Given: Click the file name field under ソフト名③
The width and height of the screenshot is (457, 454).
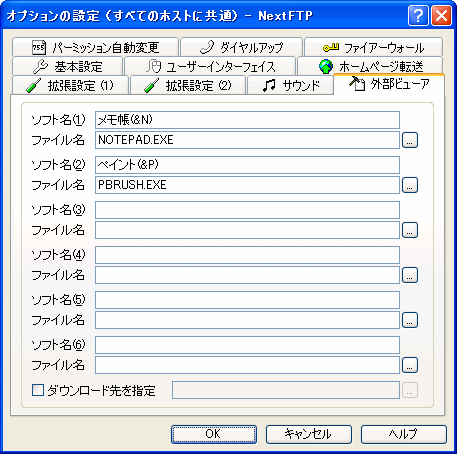Looking at the screenshot, I should tap(247, 230).
